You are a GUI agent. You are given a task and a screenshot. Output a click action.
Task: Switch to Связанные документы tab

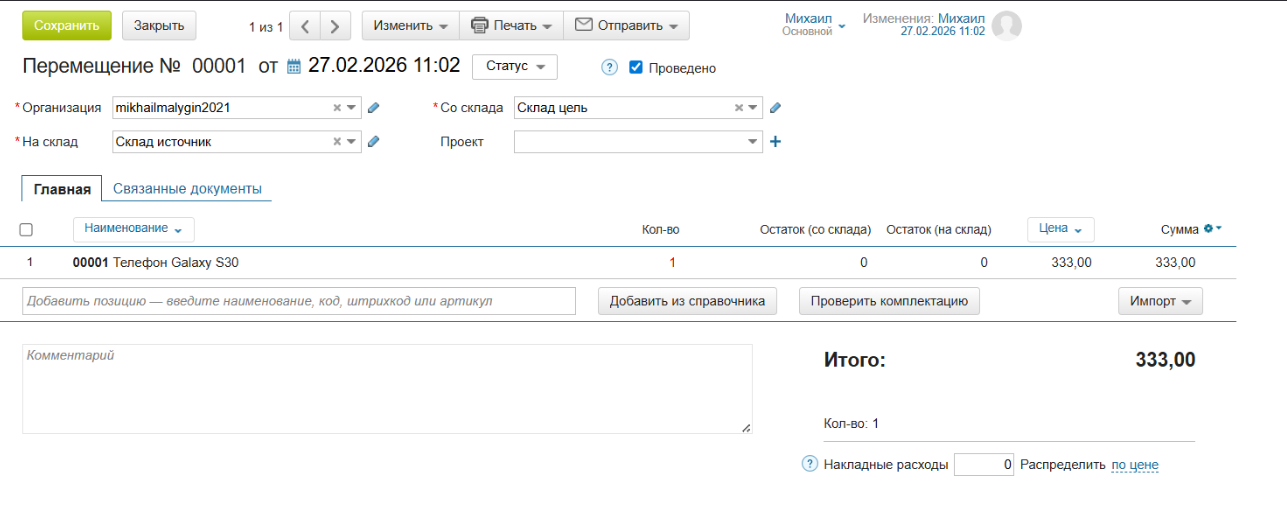click(x=187, y=188)
